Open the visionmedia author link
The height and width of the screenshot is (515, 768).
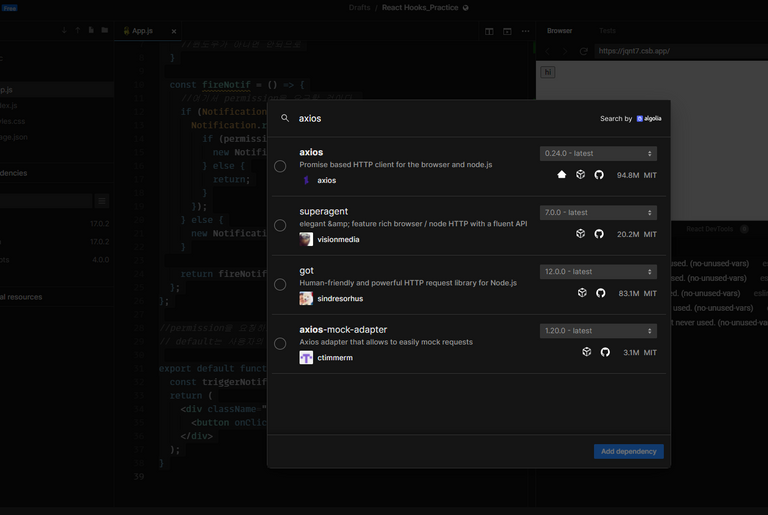click(338, 240)
